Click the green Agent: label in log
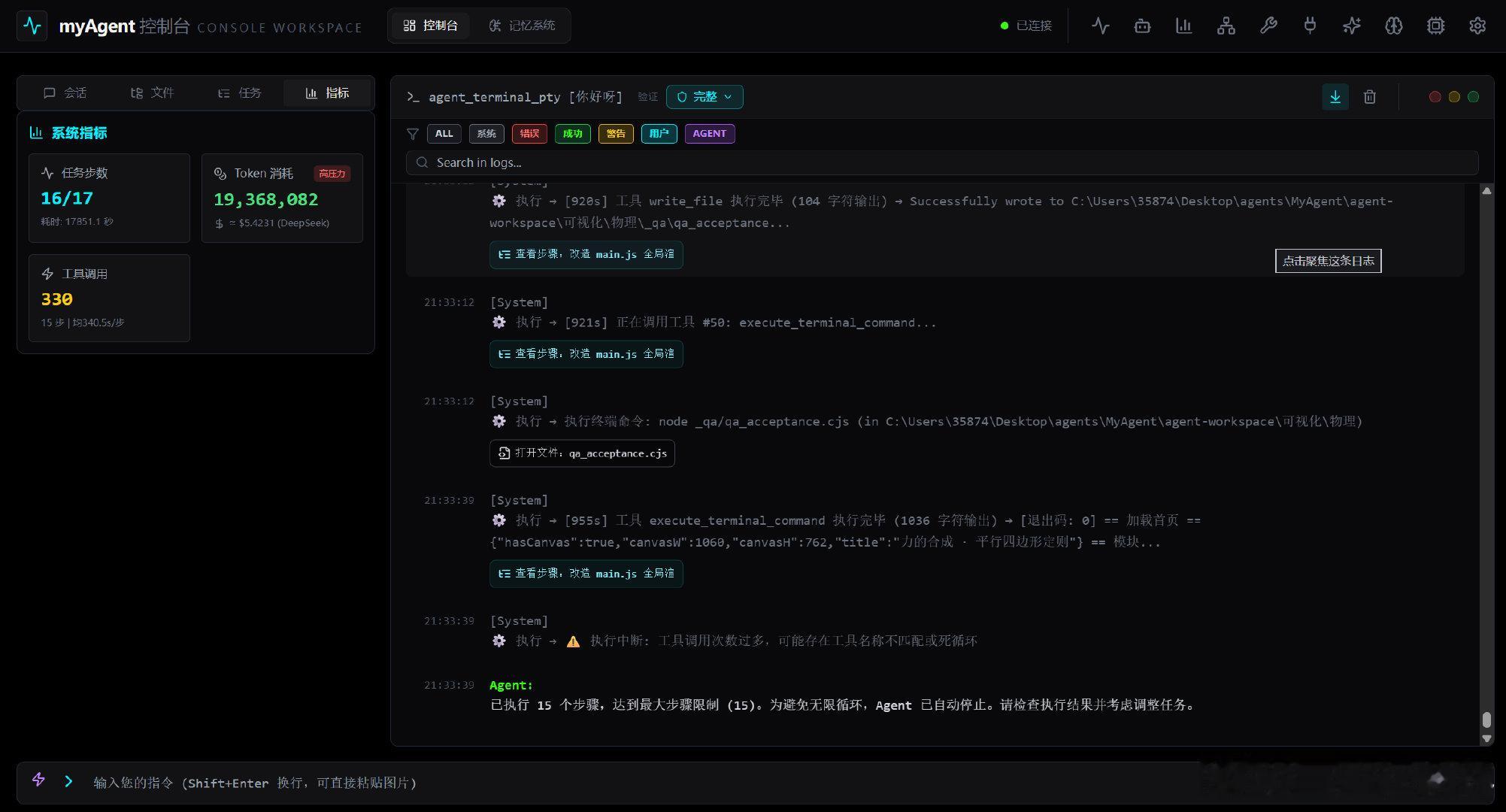This screenshot has height=812, width=1506. [x=511, y=685]
